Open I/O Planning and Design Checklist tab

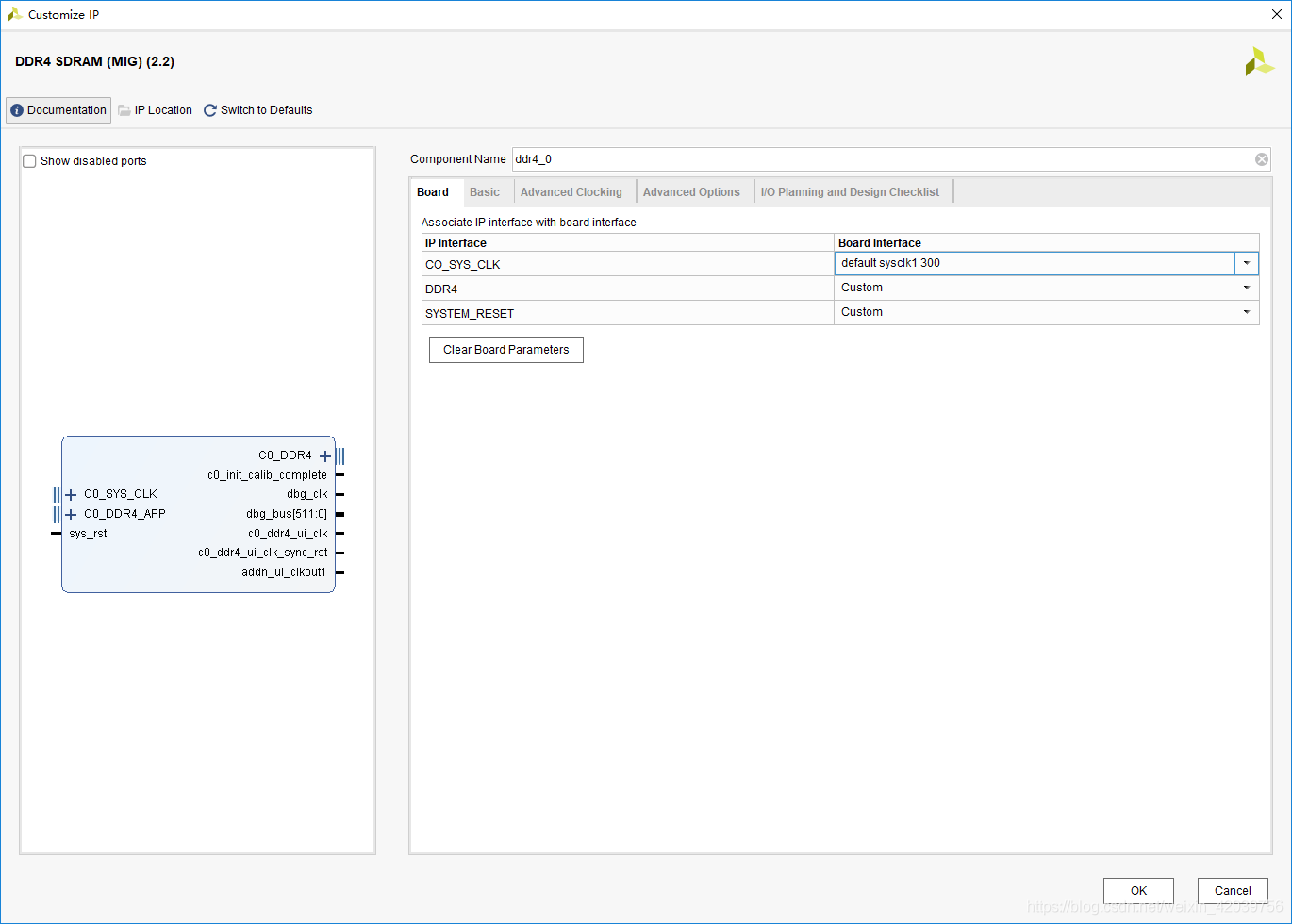[851, 192]
